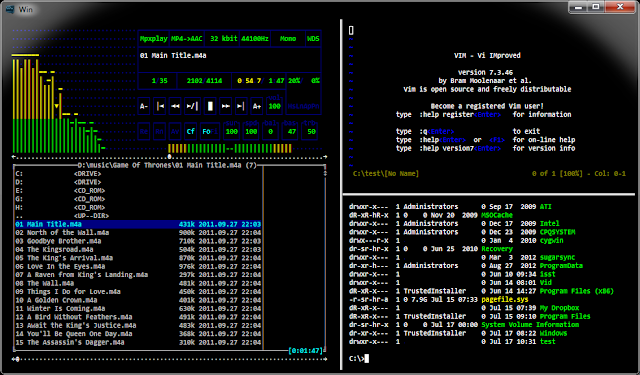Screen dimensions: 640x375
Task: Click the rewind double-arrow button
Action: point(176,106)
